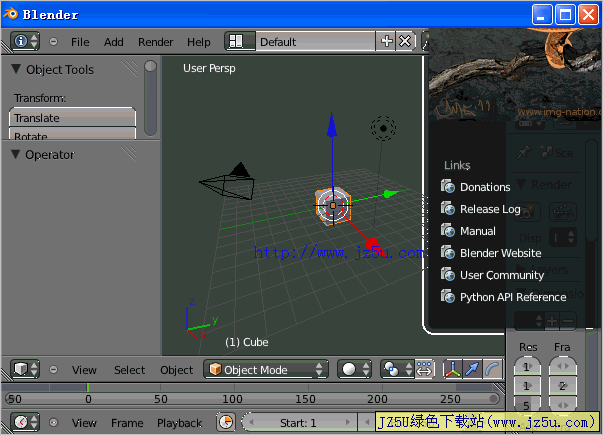This screenshot has height=435, width=603.
Task: Open the 3D View editor type selector
Action: [x=25, y=369]
